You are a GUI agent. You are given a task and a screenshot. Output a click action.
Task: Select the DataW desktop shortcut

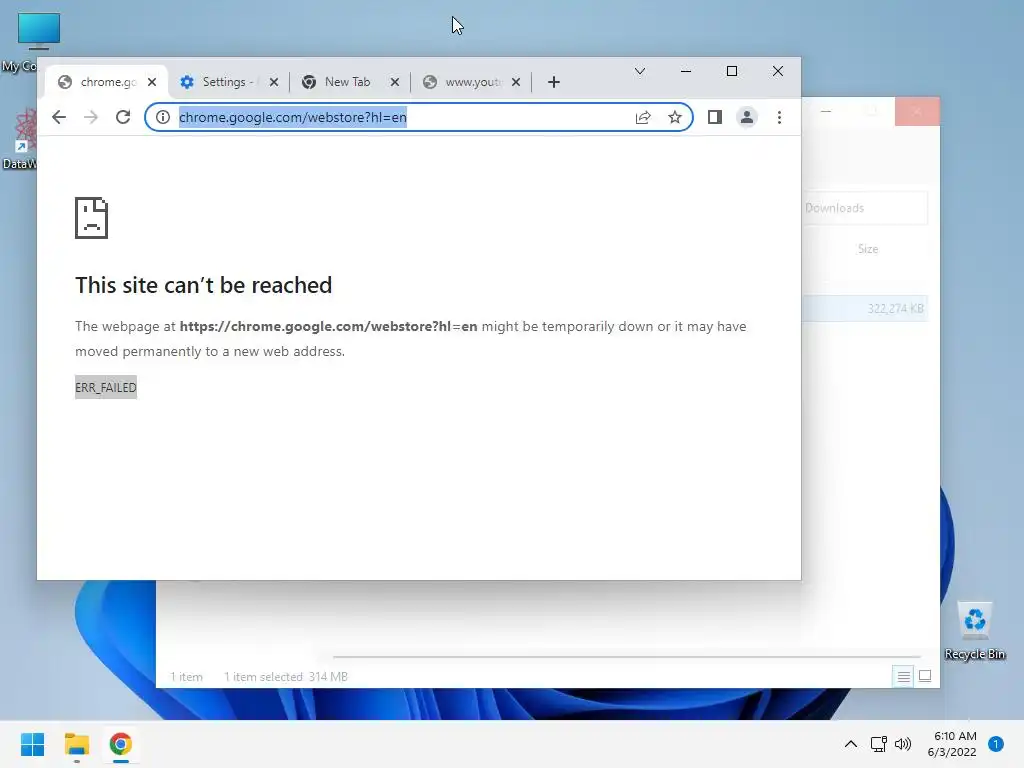click(x=24, y=139)
